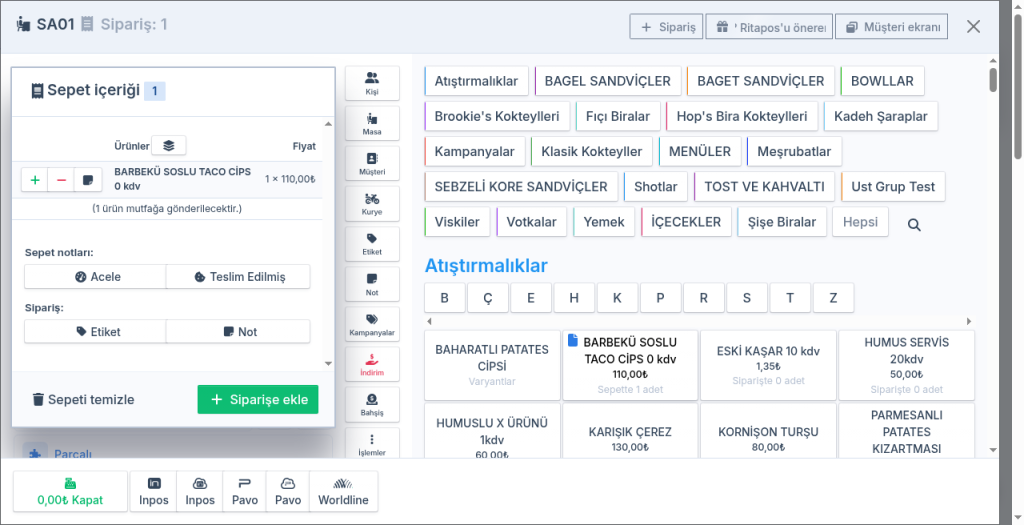Click the Ritapos'u öner gift button
The height and width of the screenshot is (525, 1024).
point(769,27)
